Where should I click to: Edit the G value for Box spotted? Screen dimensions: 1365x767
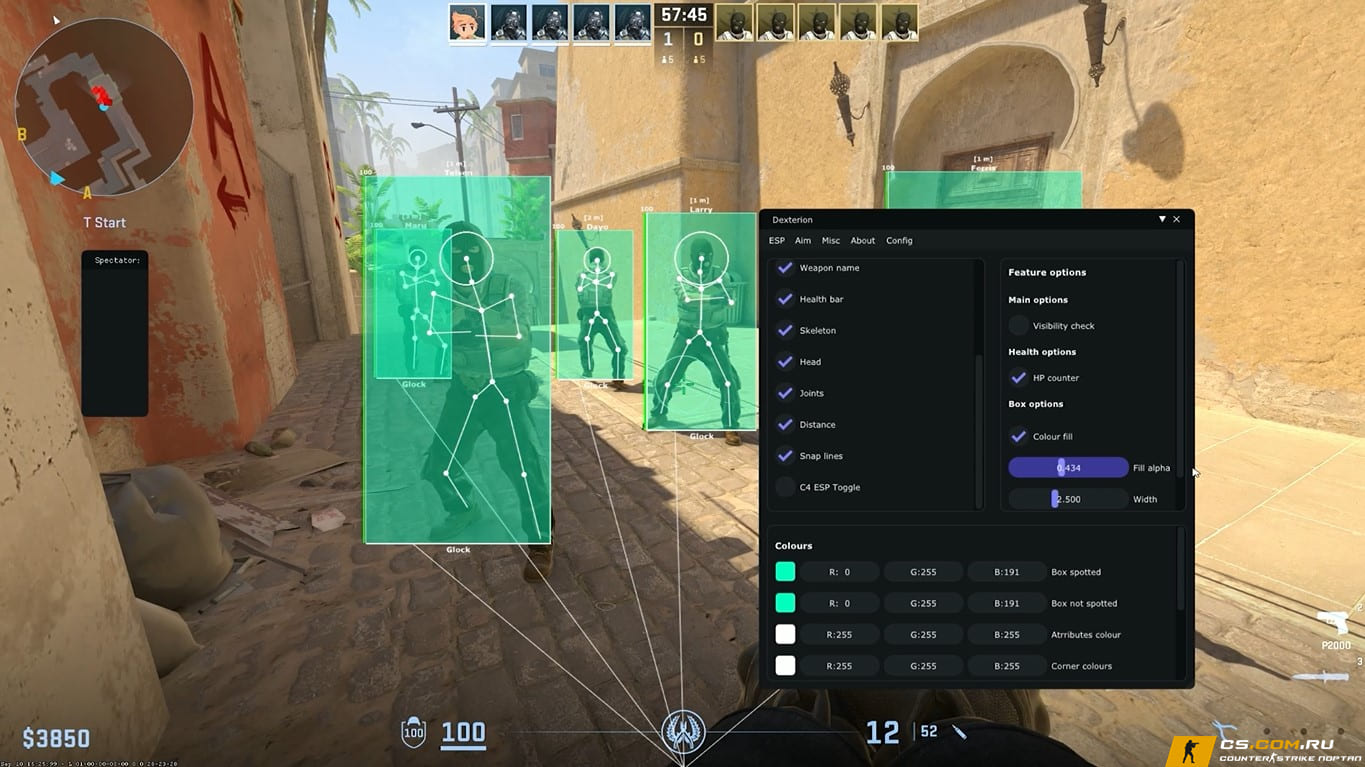point(923,572)
